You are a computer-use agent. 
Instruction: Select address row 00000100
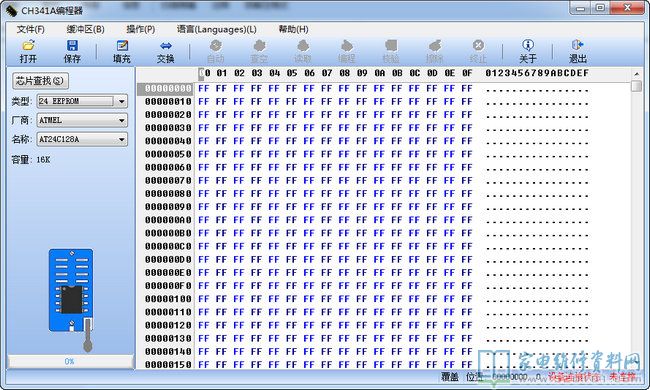pos(168,299)
